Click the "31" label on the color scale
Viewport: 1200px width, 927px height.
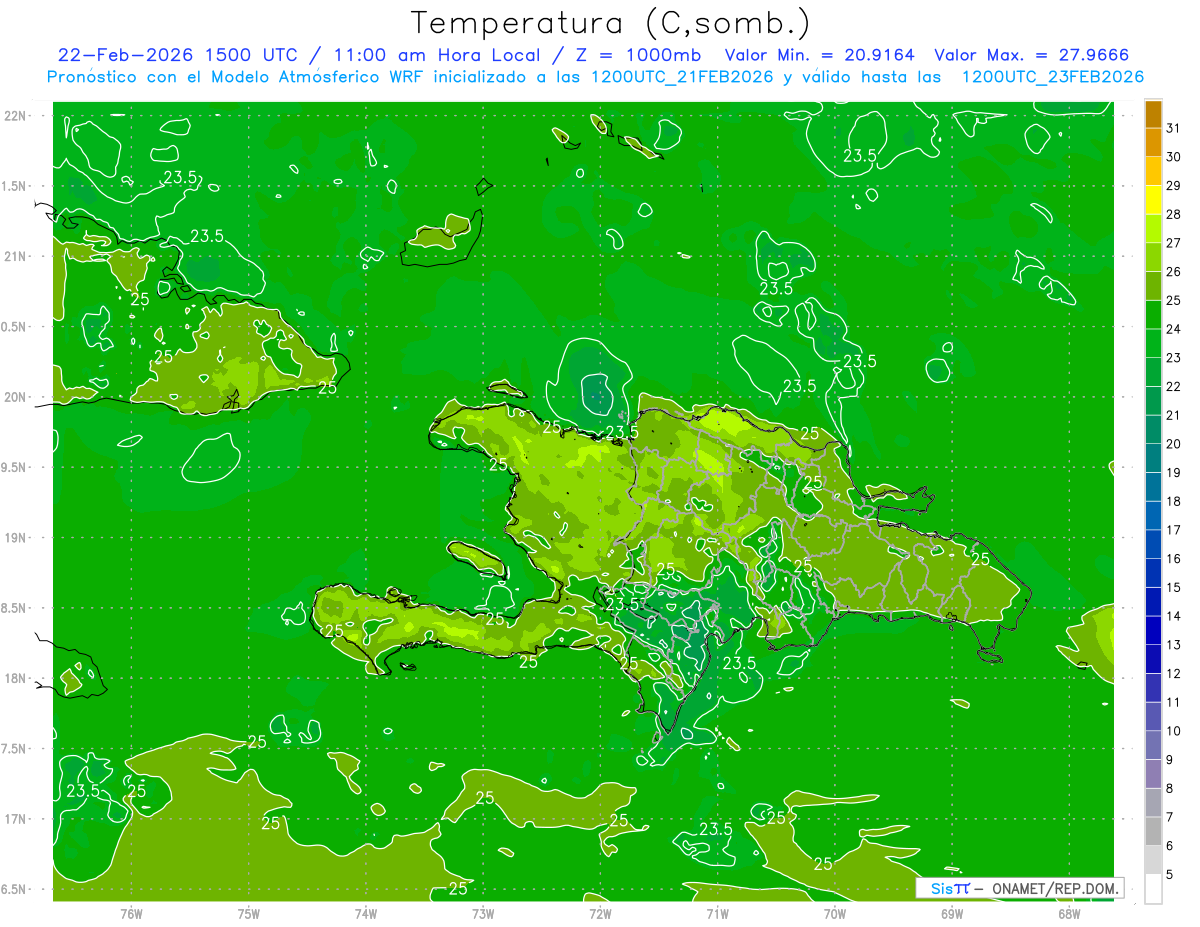tap(1174, 128)
